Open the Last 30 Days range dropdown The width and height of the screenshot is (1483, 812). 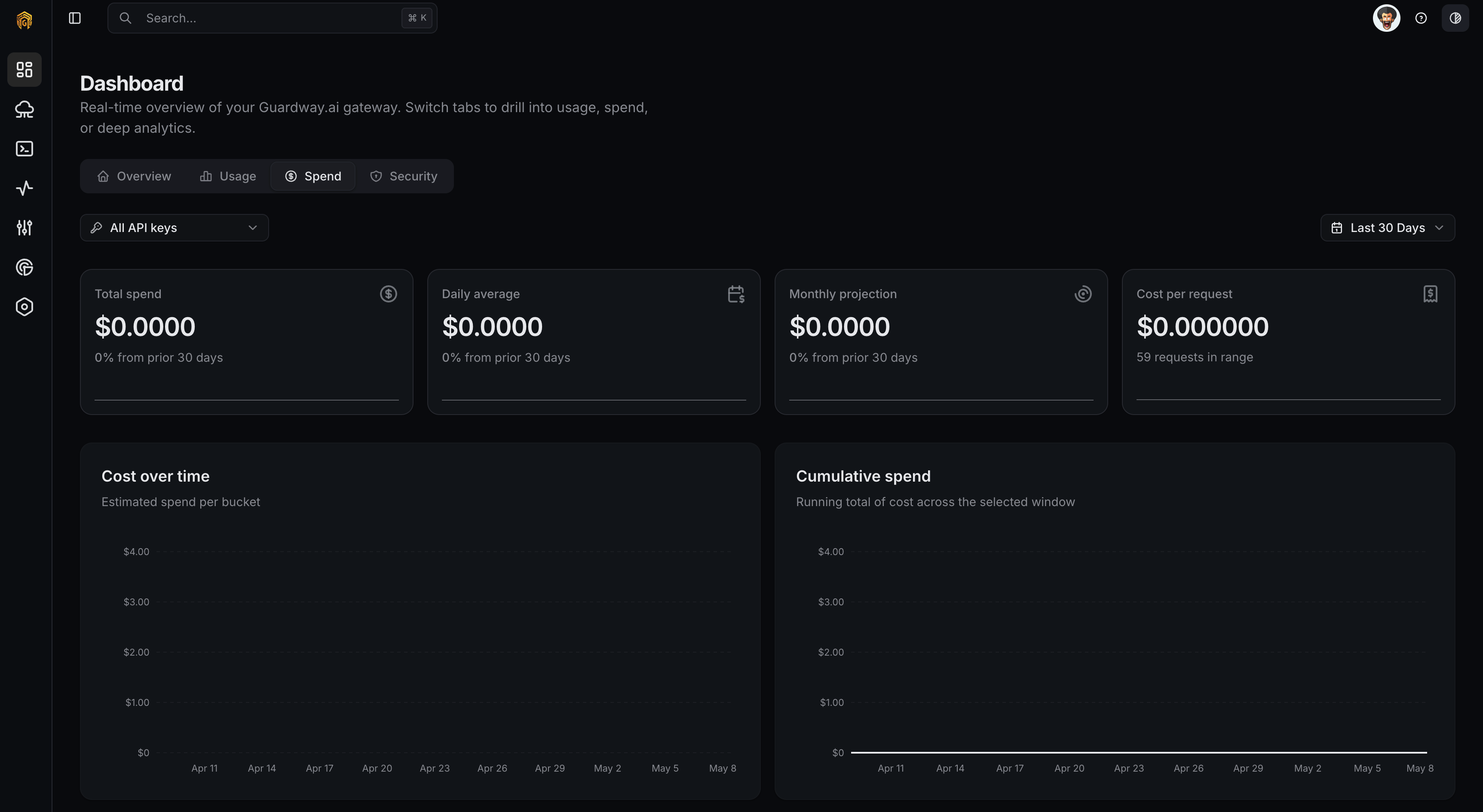[1388, 228]
